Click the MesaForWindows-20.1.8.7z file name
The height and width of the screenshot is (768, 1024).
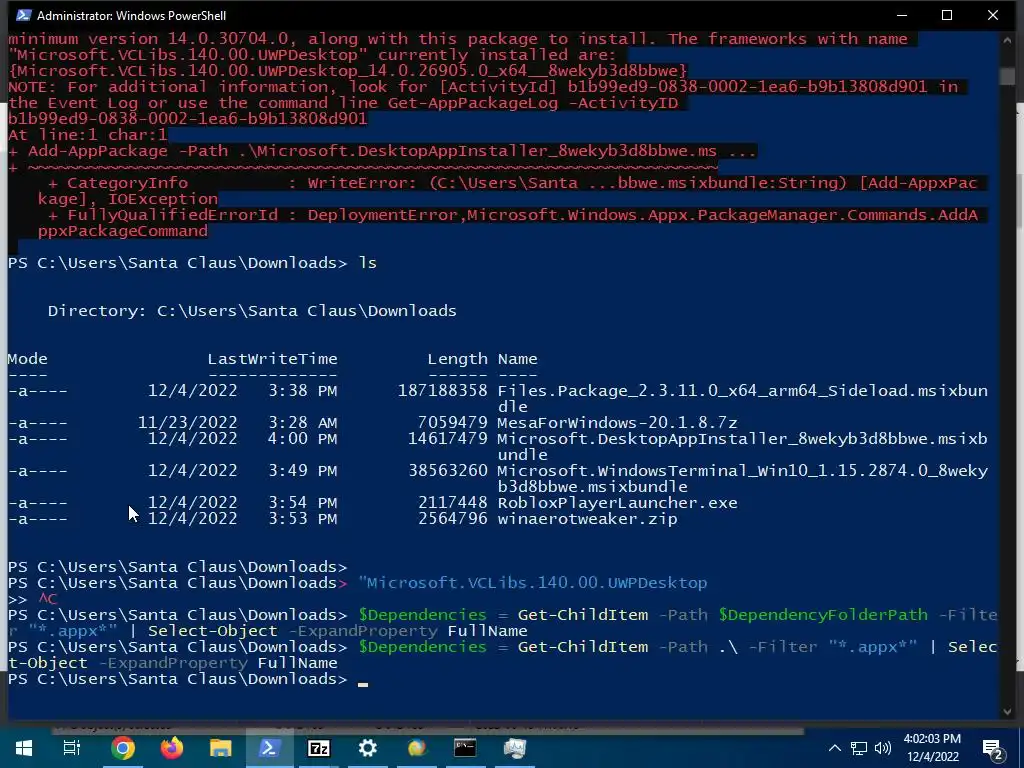pyautogui.click(x=617, y=423)
